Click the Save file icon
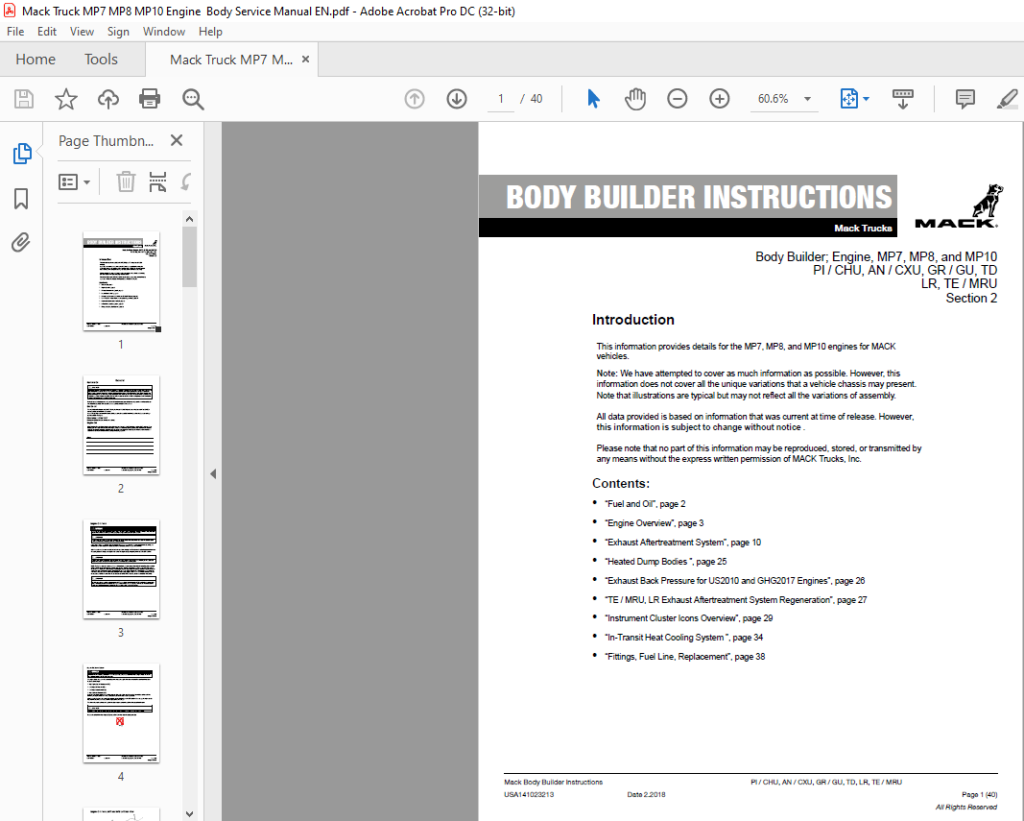The height and width of the screenshot is (821, 1024). (24, 99)
